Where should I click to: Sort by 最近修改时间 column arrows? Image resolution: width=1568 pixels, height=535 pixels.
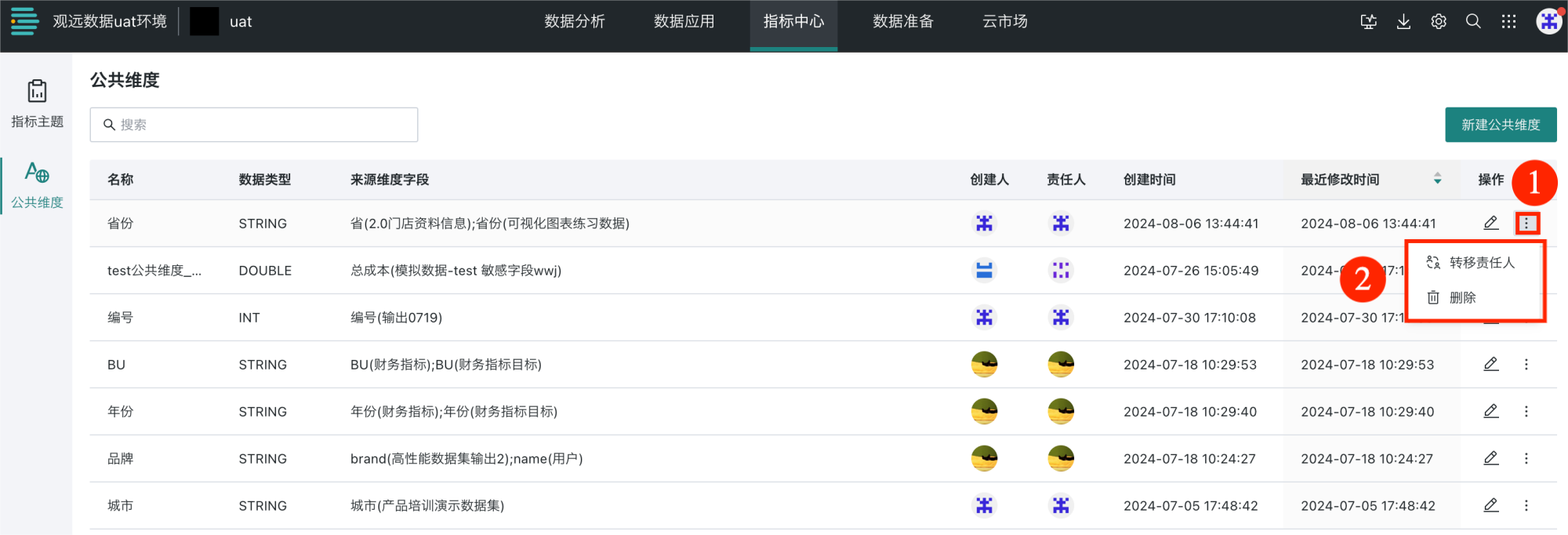pos(1437,180)
